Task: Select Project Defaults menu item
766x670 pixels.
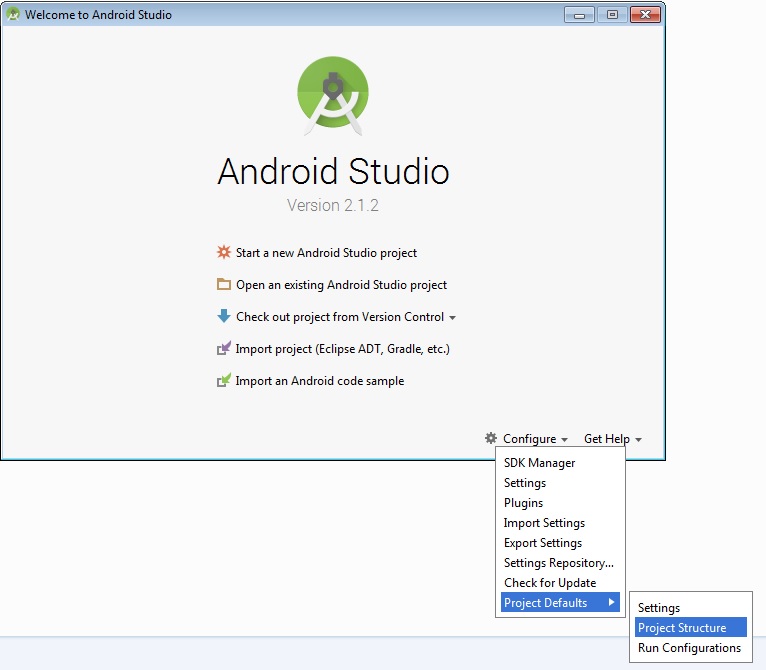Action: [560, 602]
